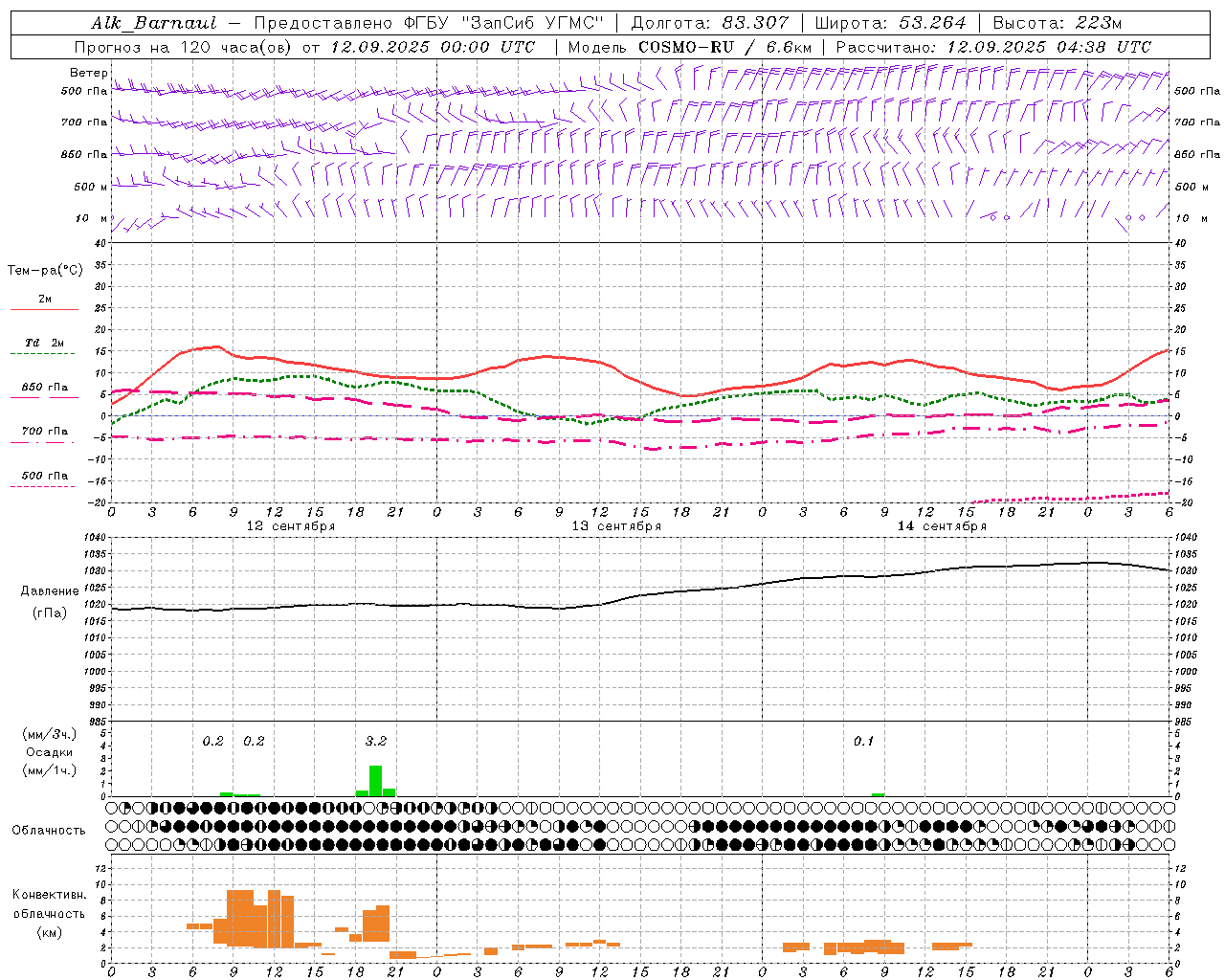Click the 12 сентября date label

click(291, 526)
